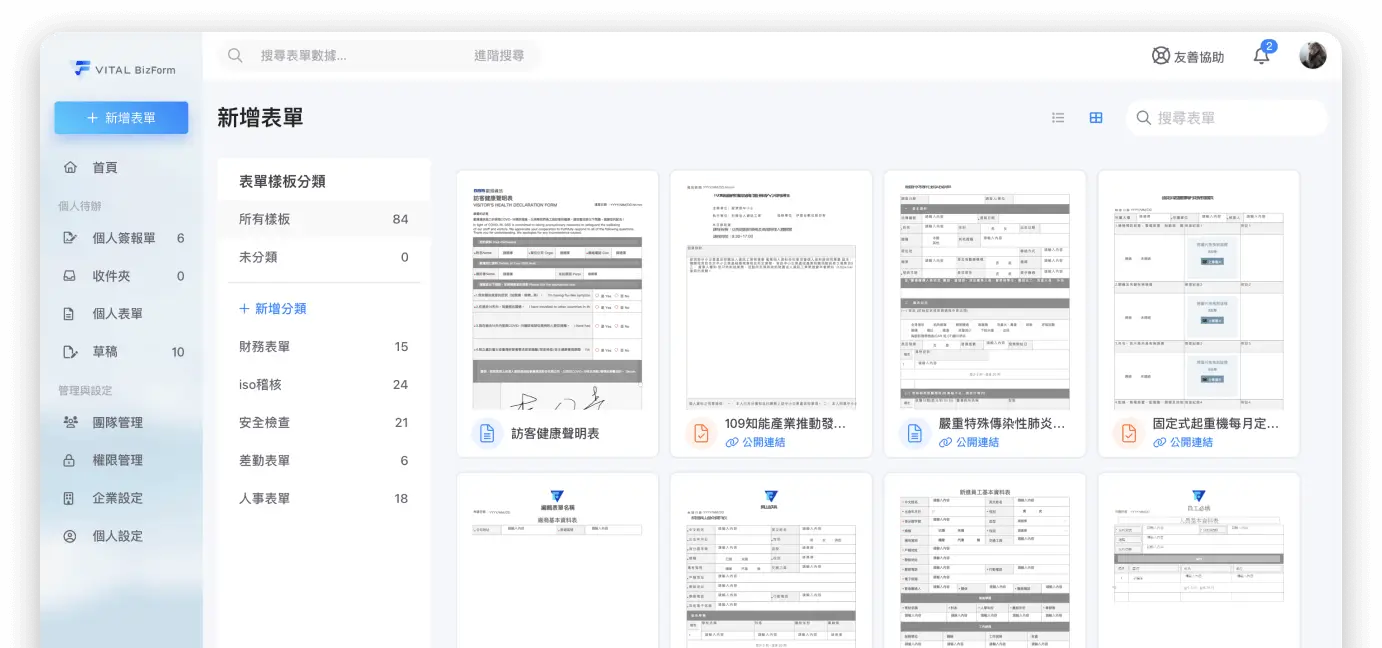This screenshot has height=648, width=1382.
Task: Click the 搜尋表單 search field
Action: click(1227, 118)
